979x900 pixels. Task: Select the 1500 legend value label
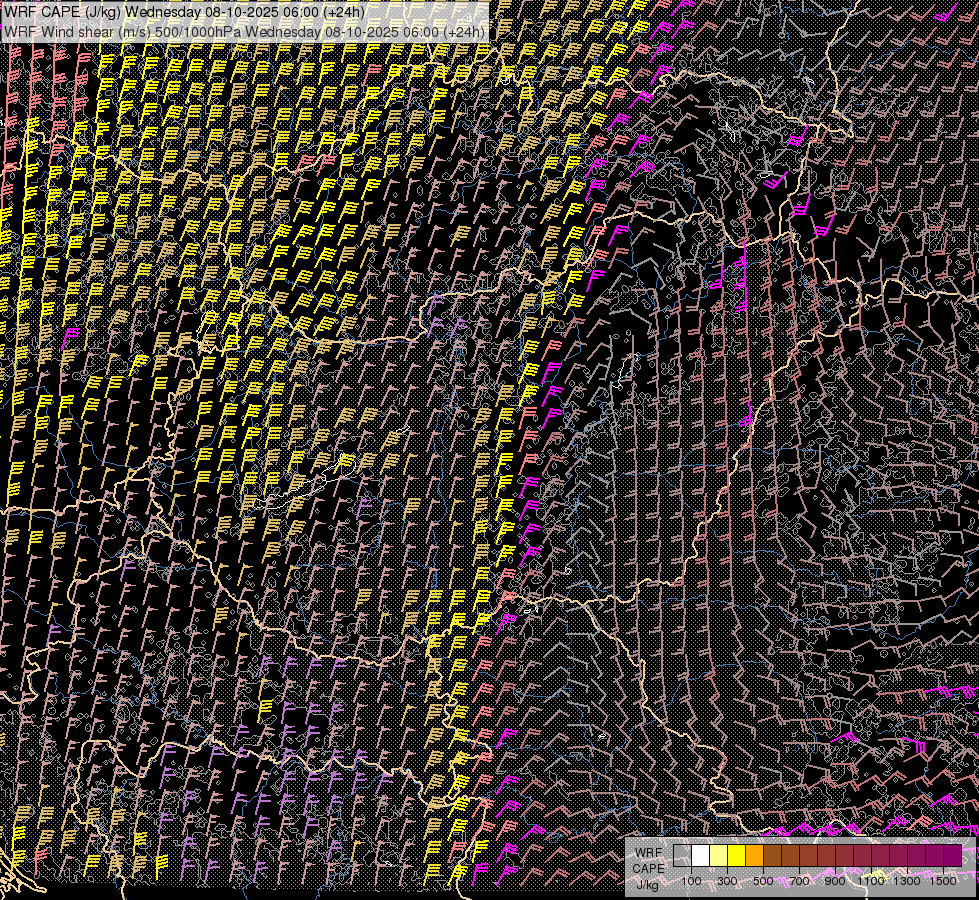pyautogui.click(x=943, y=881)
